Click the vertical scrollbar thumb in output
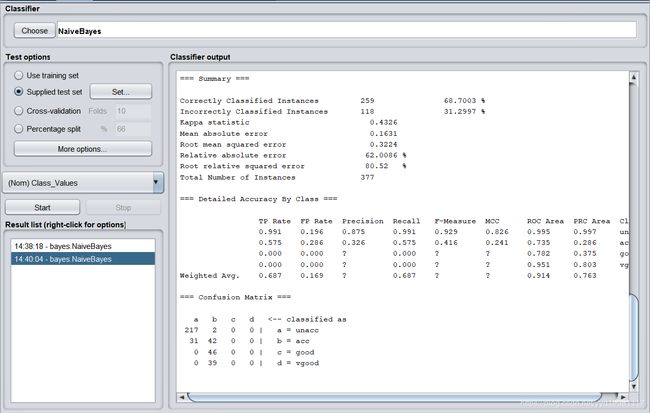The height and width of the screenshot is (413, 650). pyautogui.click(x=633, y=338)
